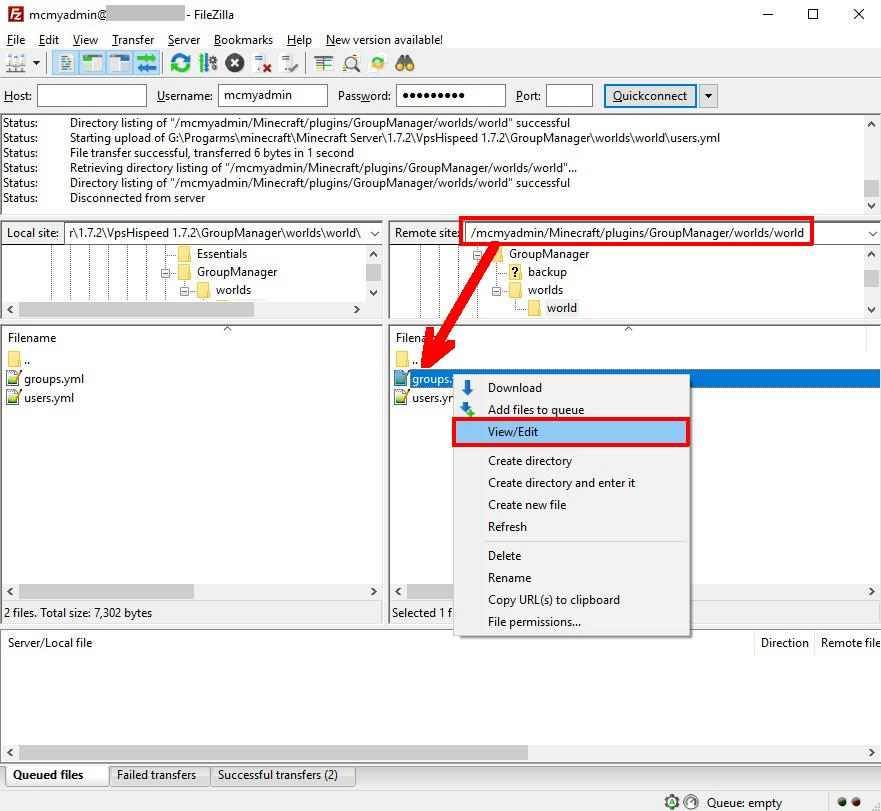Toggle remote directory tree display

point(119,64)
